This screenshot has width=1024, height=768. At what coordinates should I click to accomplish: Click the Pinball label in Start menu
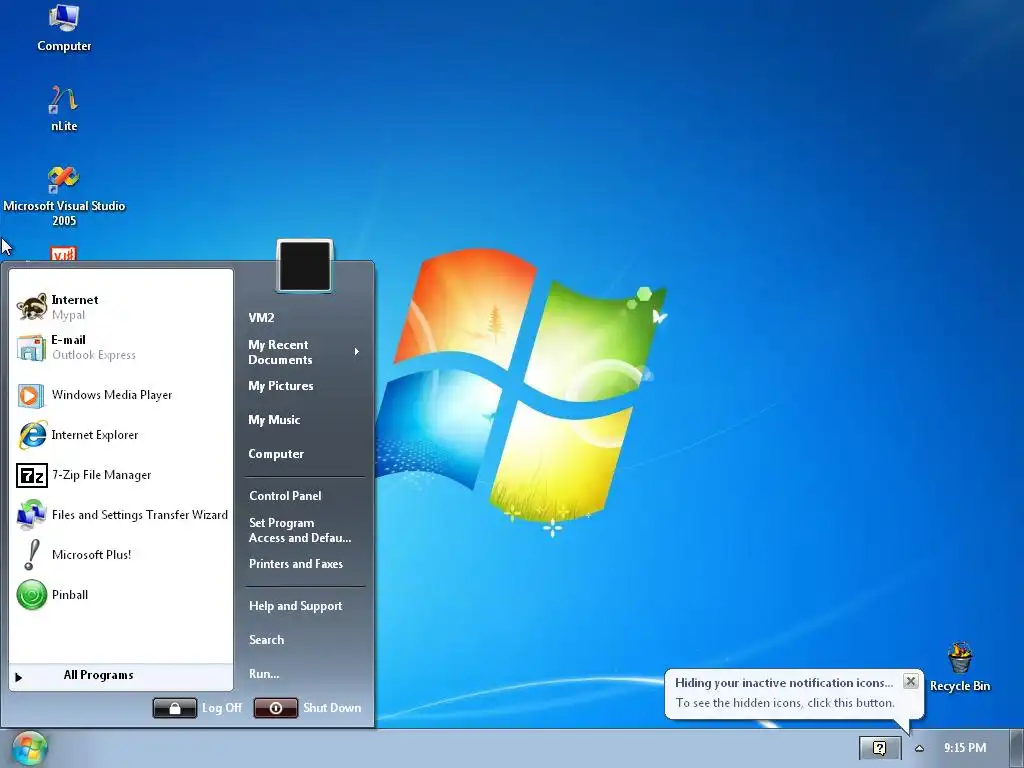click(x=70, y=595)
